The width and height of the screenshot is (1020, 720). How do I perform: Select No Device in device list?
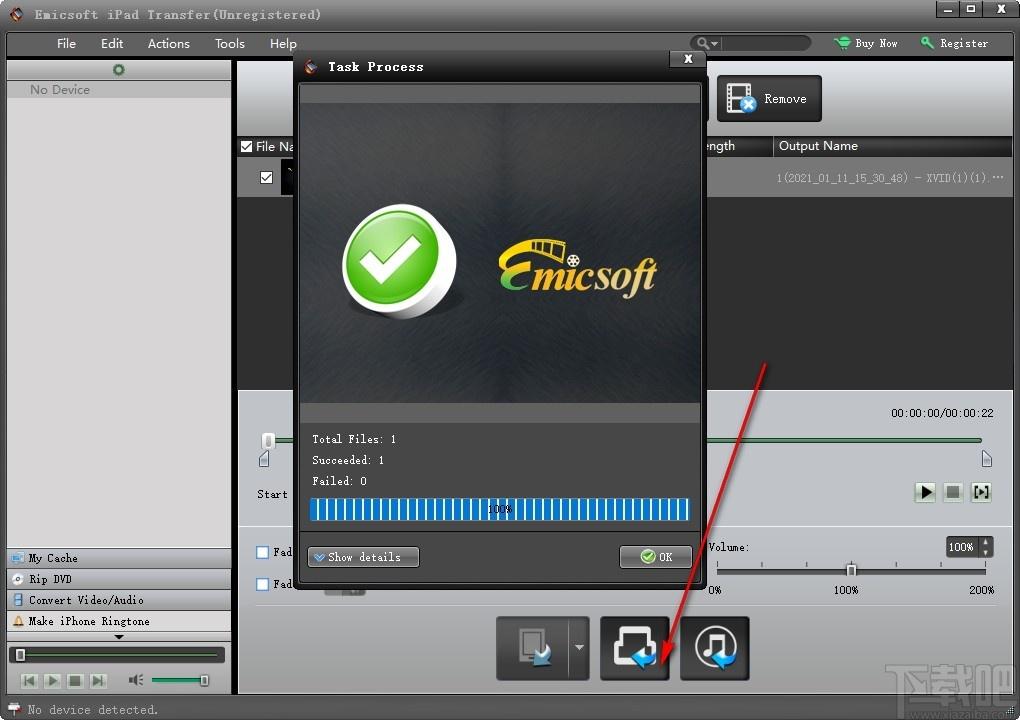click(118, 90)
